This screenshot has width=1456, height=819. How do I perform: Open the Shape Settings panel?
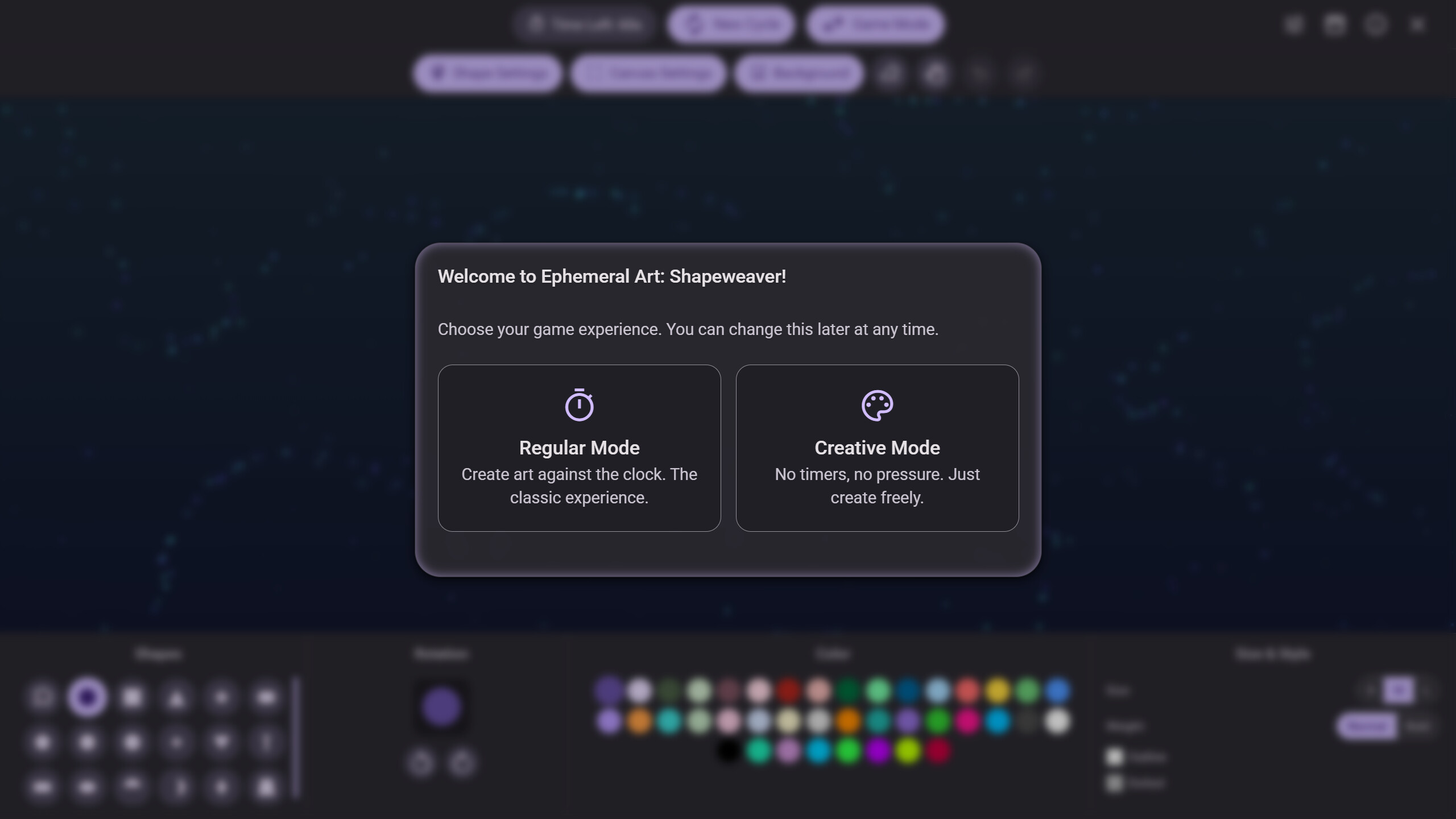[486, 73]
